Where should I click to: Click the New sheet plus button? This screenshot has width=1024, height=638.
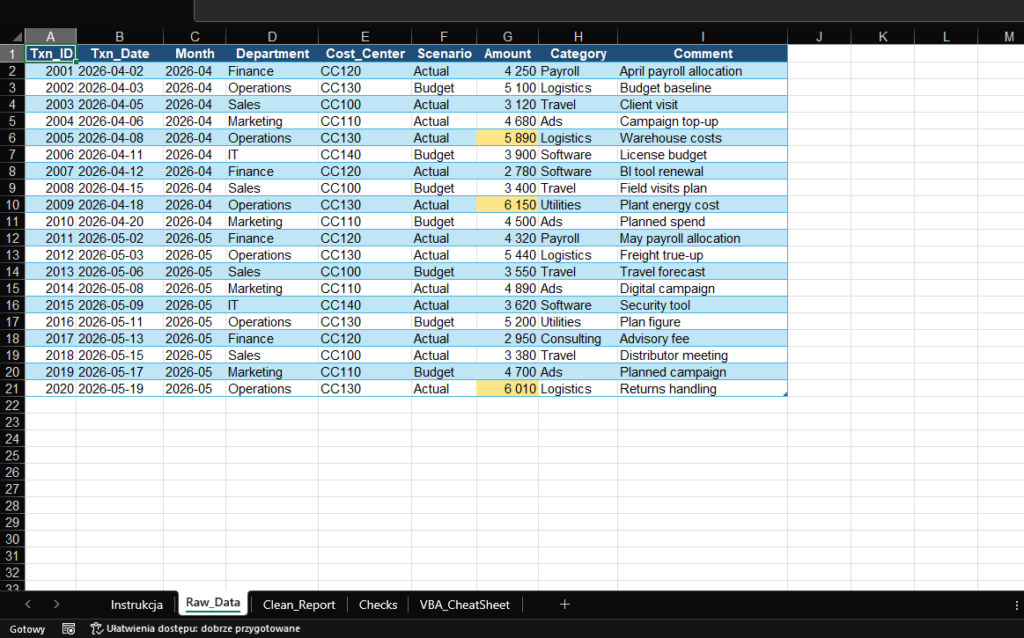(x=565, y=604)
